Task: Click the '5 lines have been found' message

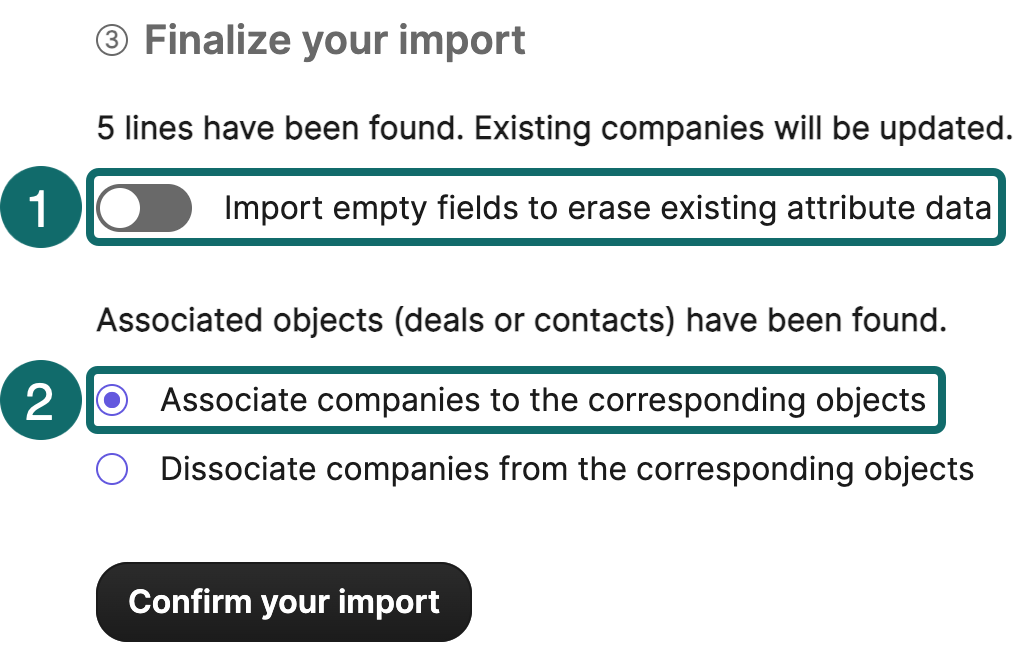Action: coord(280,128)
